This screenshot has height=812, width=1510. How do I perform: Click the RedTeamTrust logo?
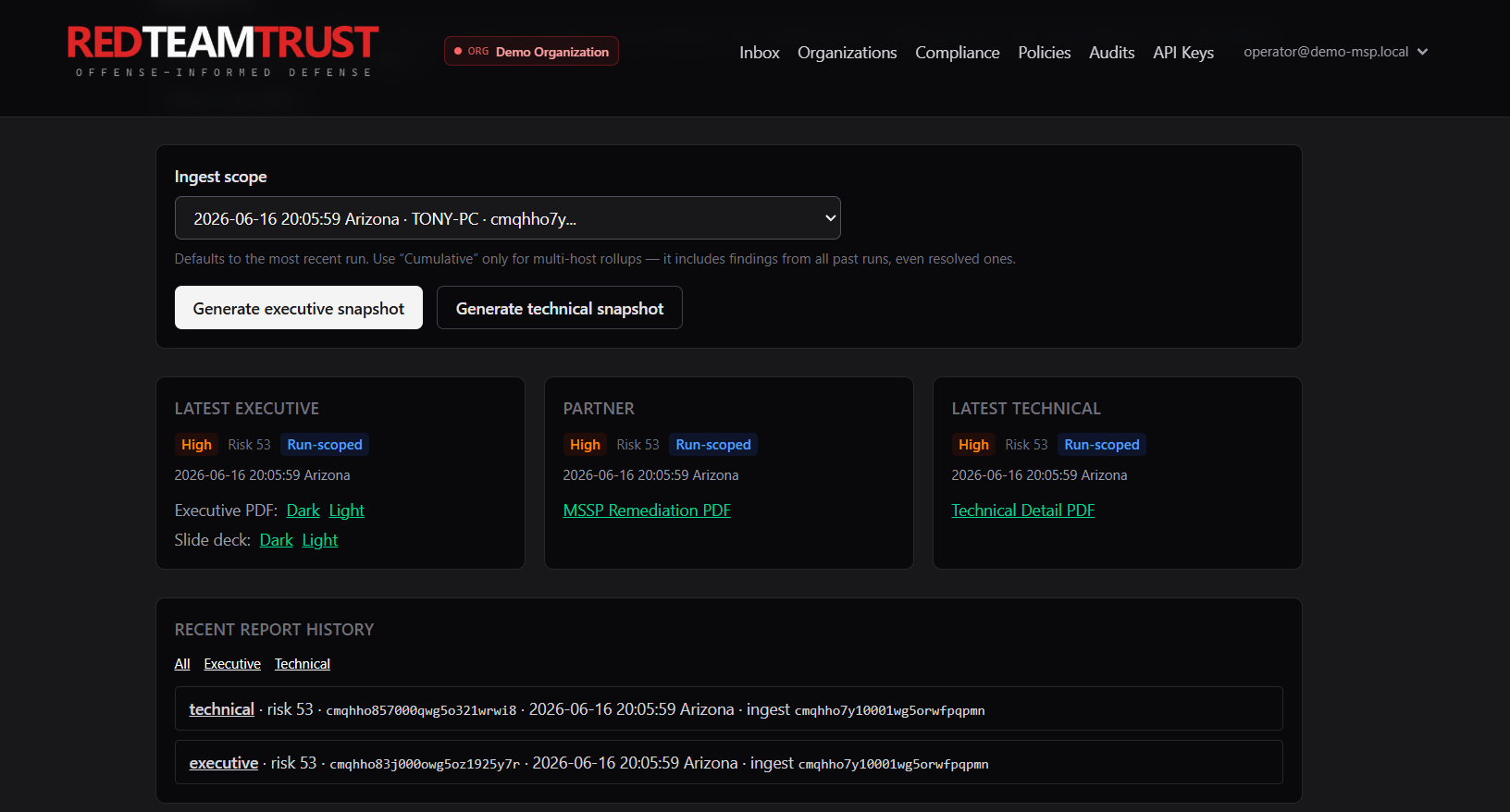coord(223,51)
